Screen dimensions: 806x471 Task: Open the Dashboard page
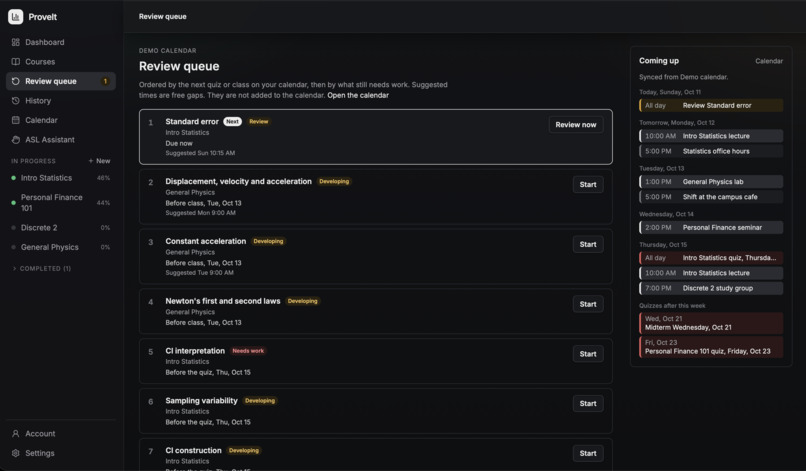(x=61, y=42)
